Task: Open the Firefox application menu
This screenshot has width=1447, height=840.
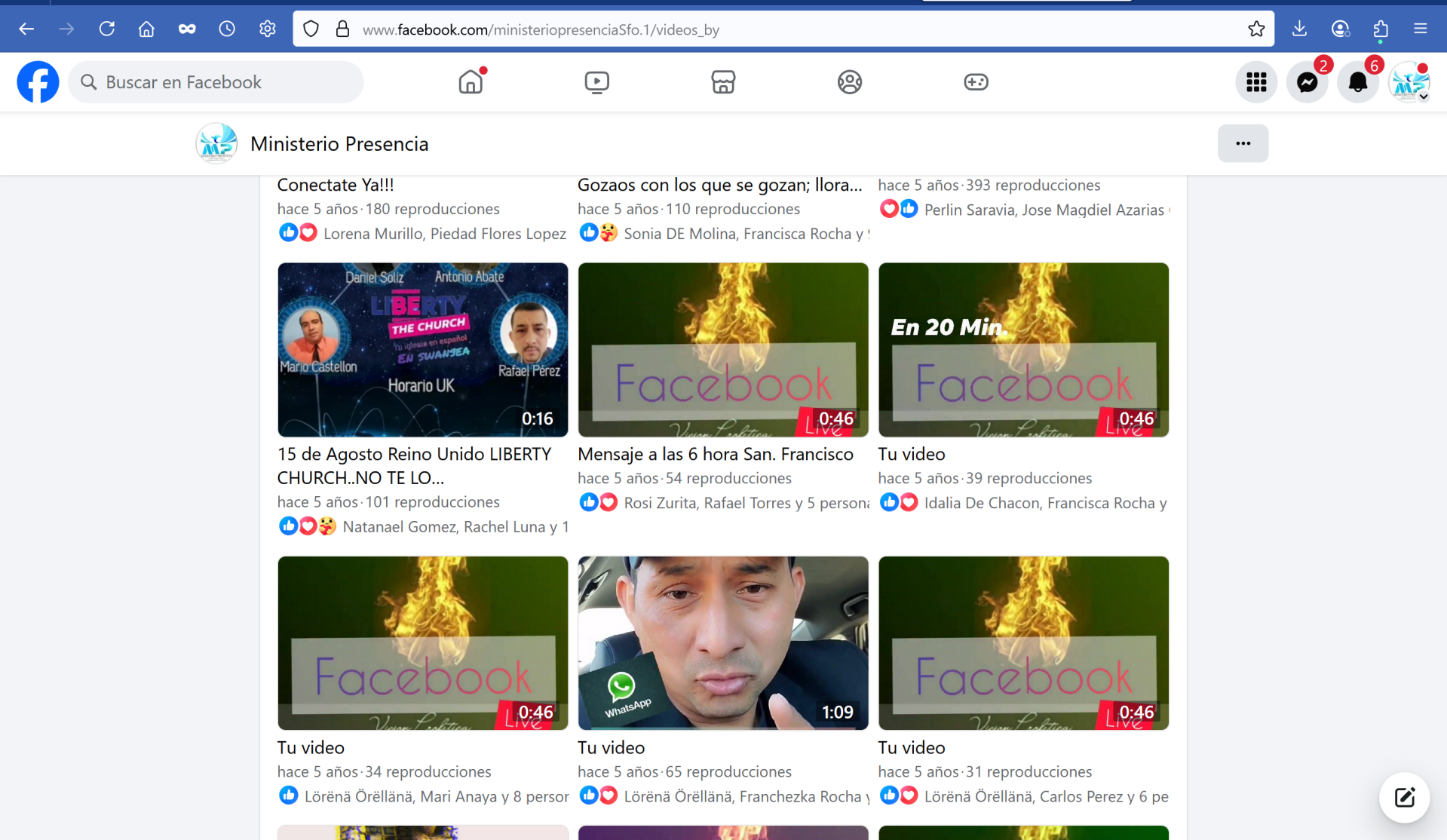Action: click(1421, 29)
